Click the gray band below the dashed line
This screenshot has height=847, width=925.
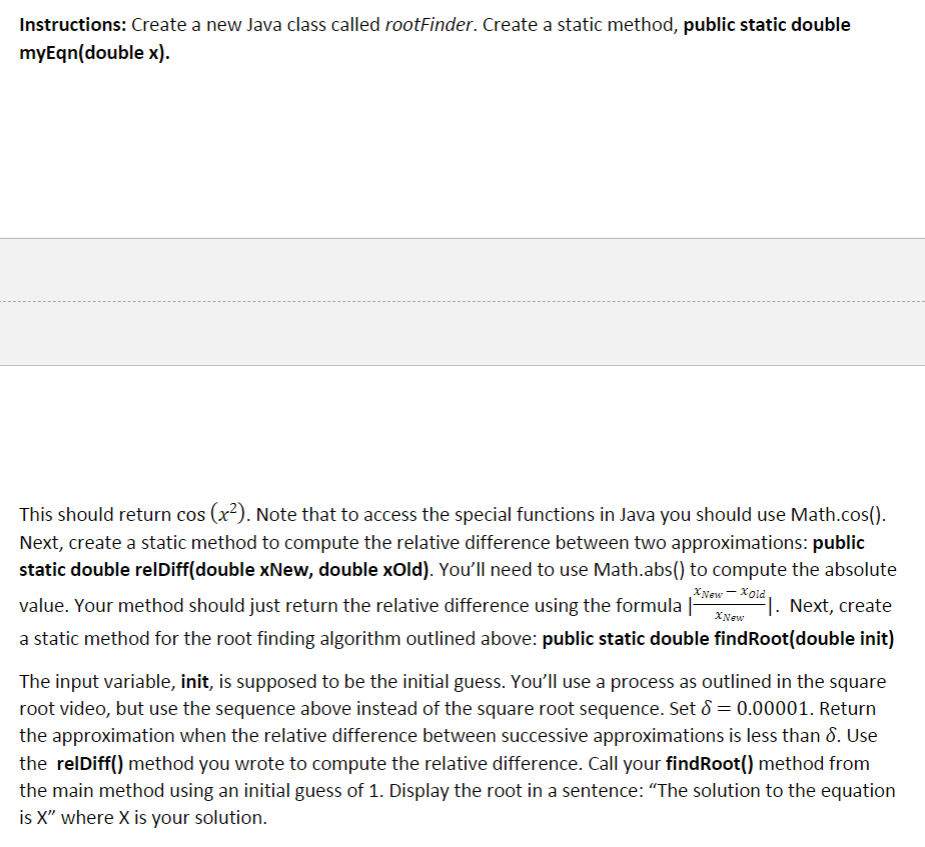[462, 334]
